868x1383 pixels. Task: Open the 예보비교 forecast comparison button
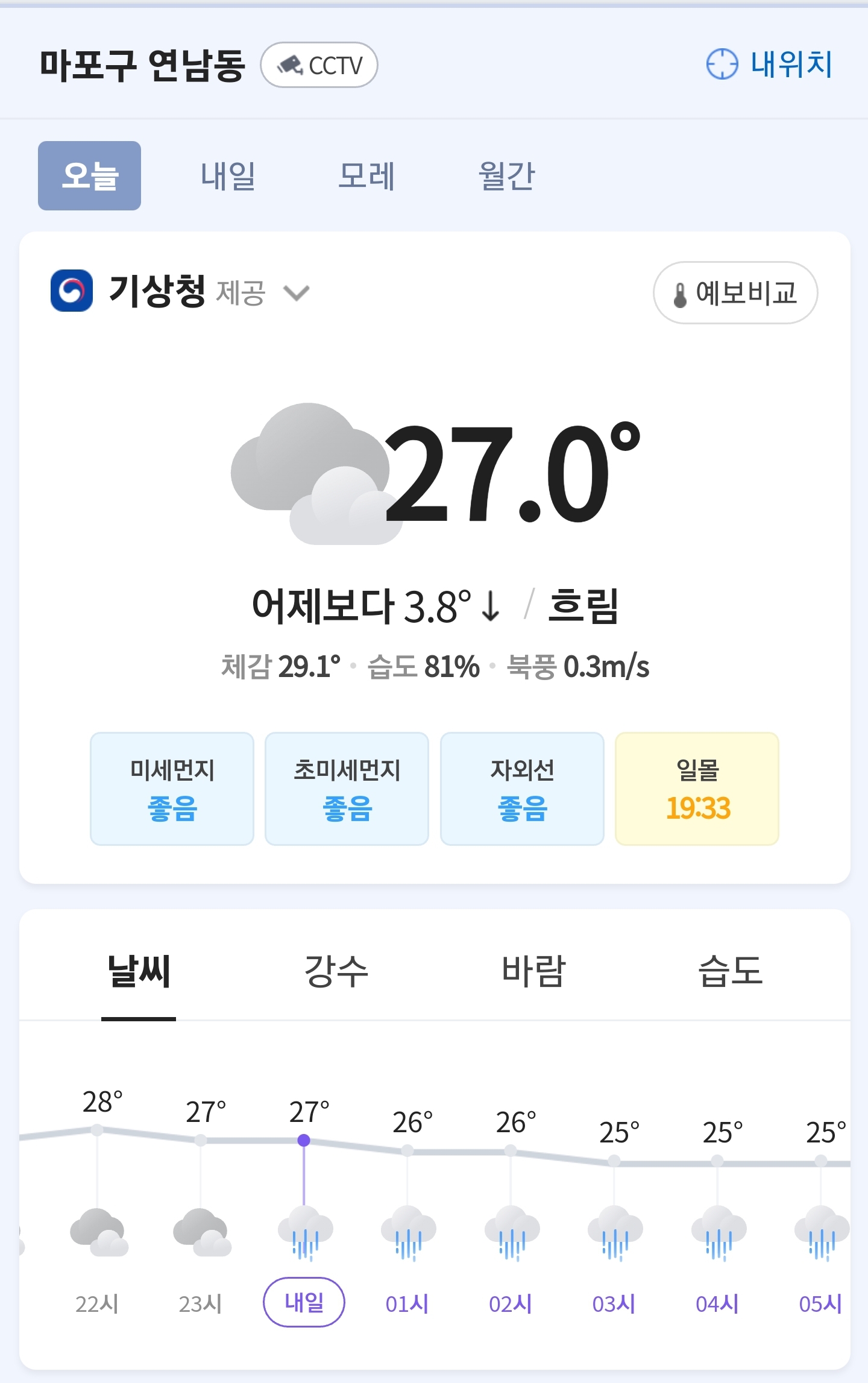(735, 292)
